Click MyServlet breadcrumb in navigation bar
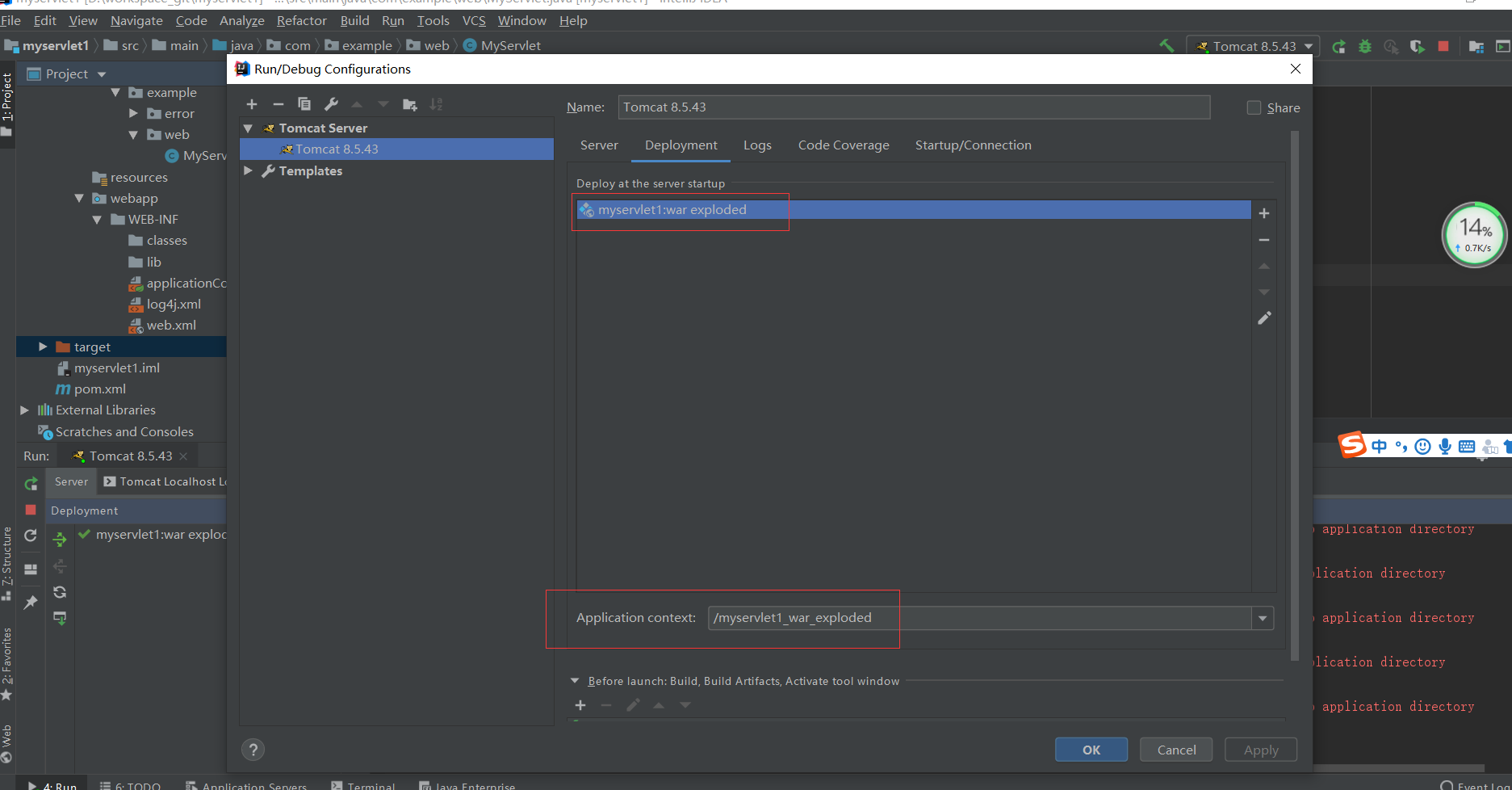1512x790 pixels. point(501,46)
